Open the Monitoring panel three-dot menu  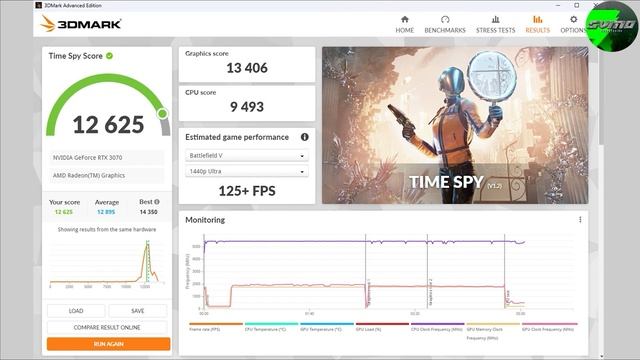580,220
